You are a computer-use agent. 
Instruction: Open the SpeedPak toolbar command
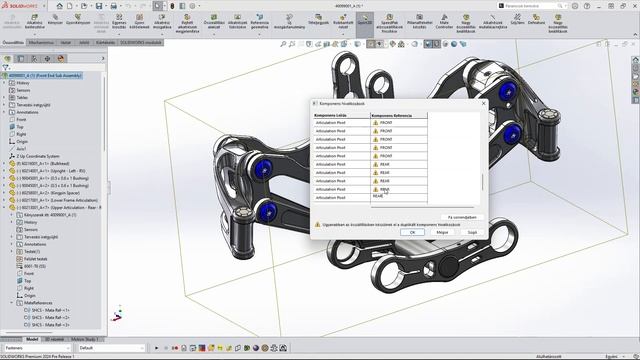coord(389,23)
